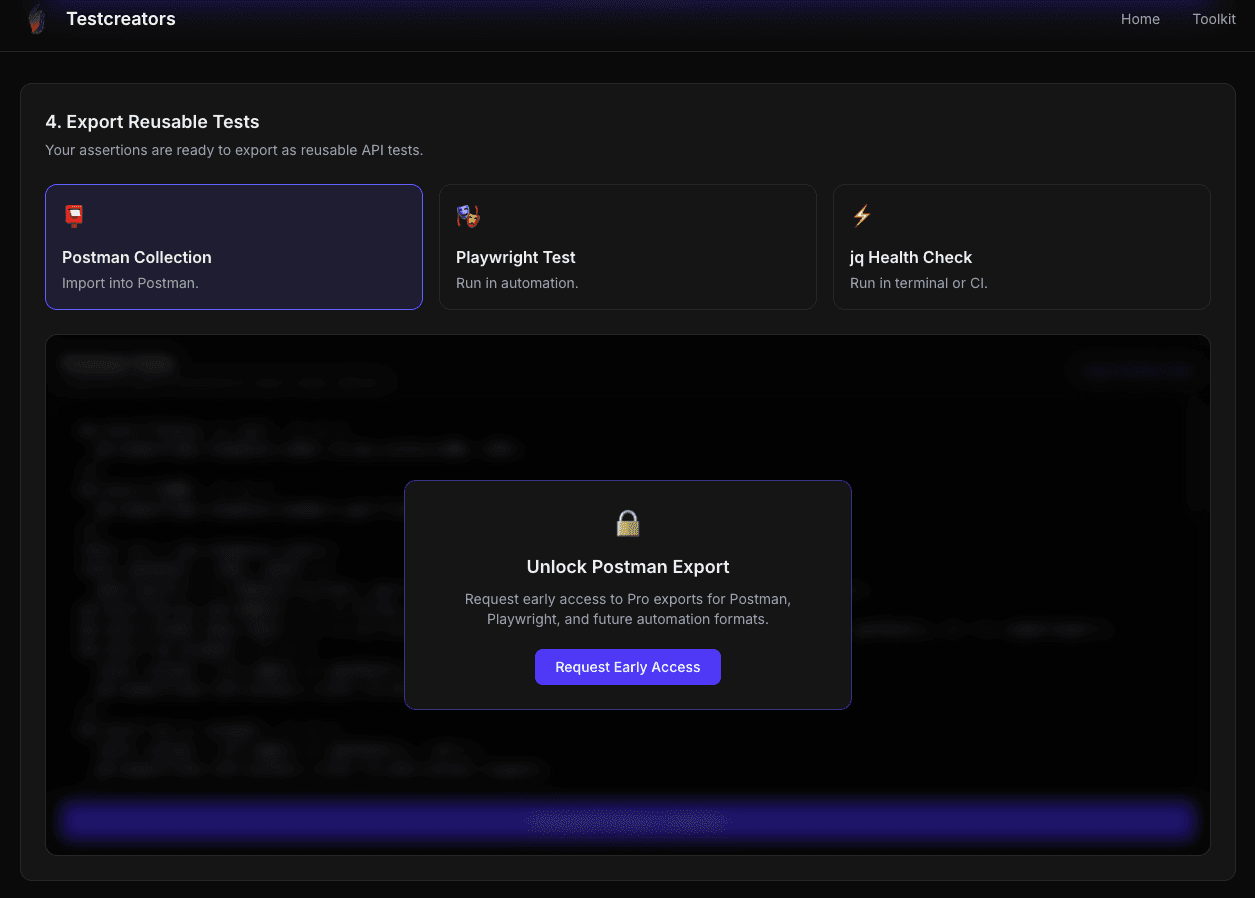This screenshot has height=898, width=1255.
Task: Open the Toolkit navigation link
Action: [x=1214, y=19]
